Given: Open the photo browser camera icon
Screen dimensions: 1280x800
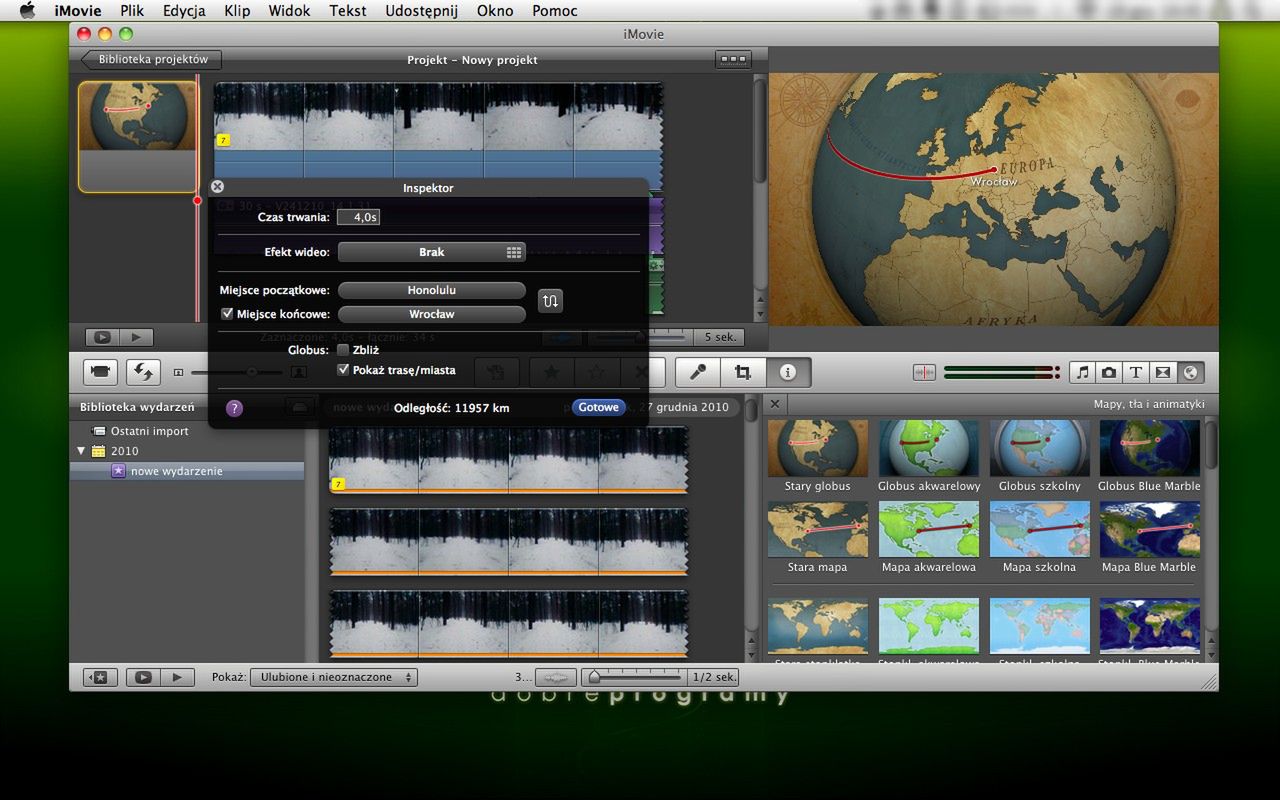Looking at the screenshot, I should (1109, 372).
